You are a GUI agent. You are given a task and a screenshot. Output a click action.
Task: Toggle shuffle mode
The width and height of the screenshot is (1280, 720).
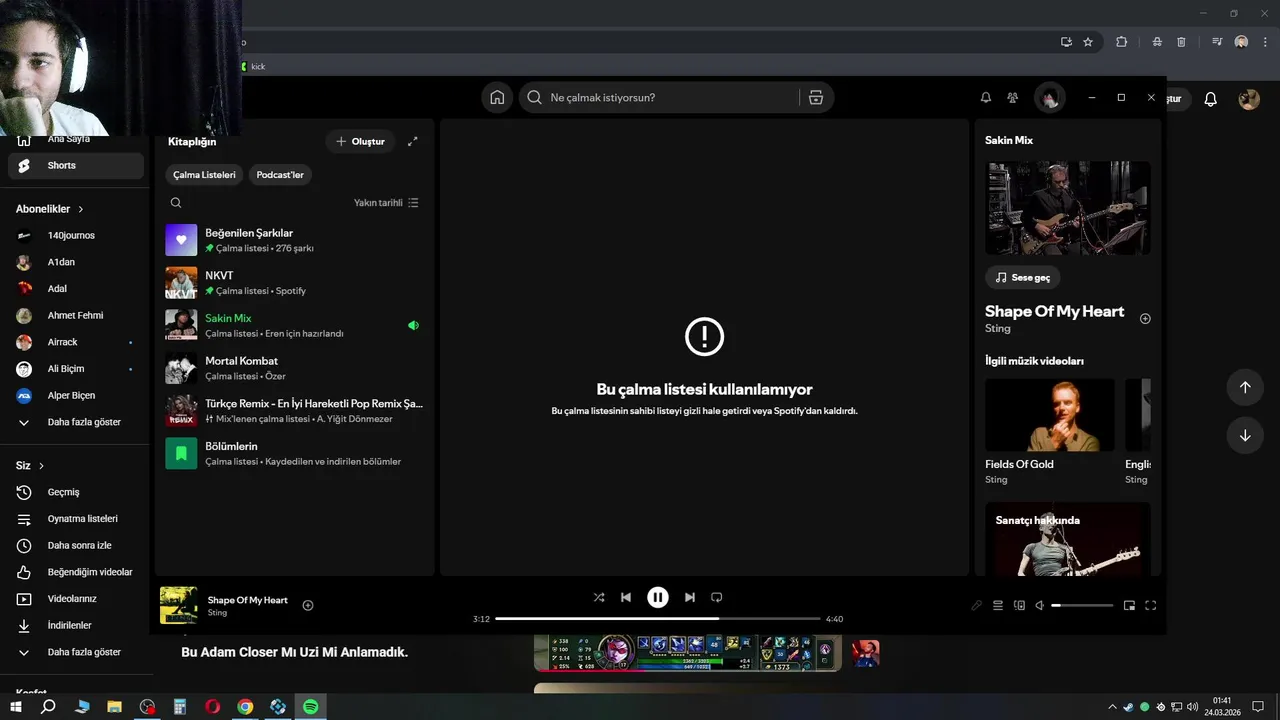[598, 597]
